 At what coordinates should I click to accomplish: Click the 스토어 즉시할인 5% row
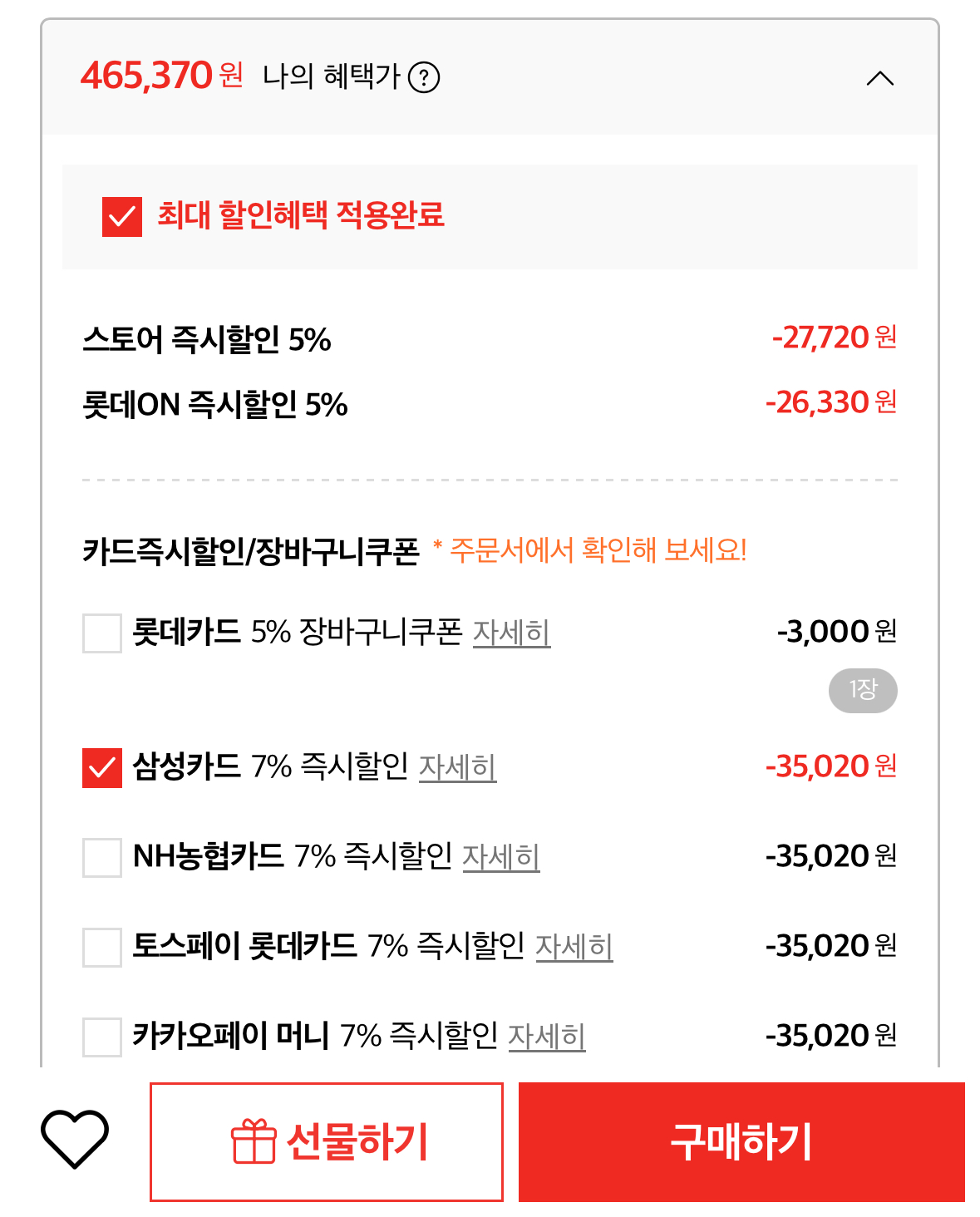click(x=207, y=340)
